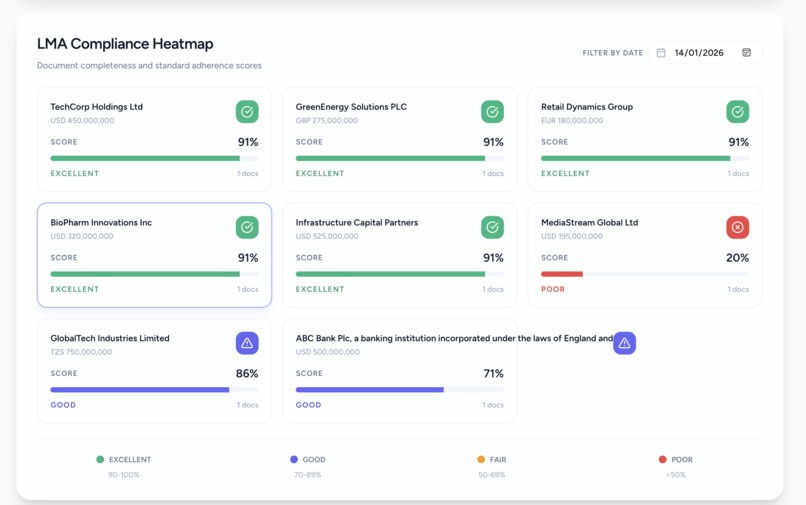
Task: Open date picker calendar icon at right of date
Action: pos(746,52)
